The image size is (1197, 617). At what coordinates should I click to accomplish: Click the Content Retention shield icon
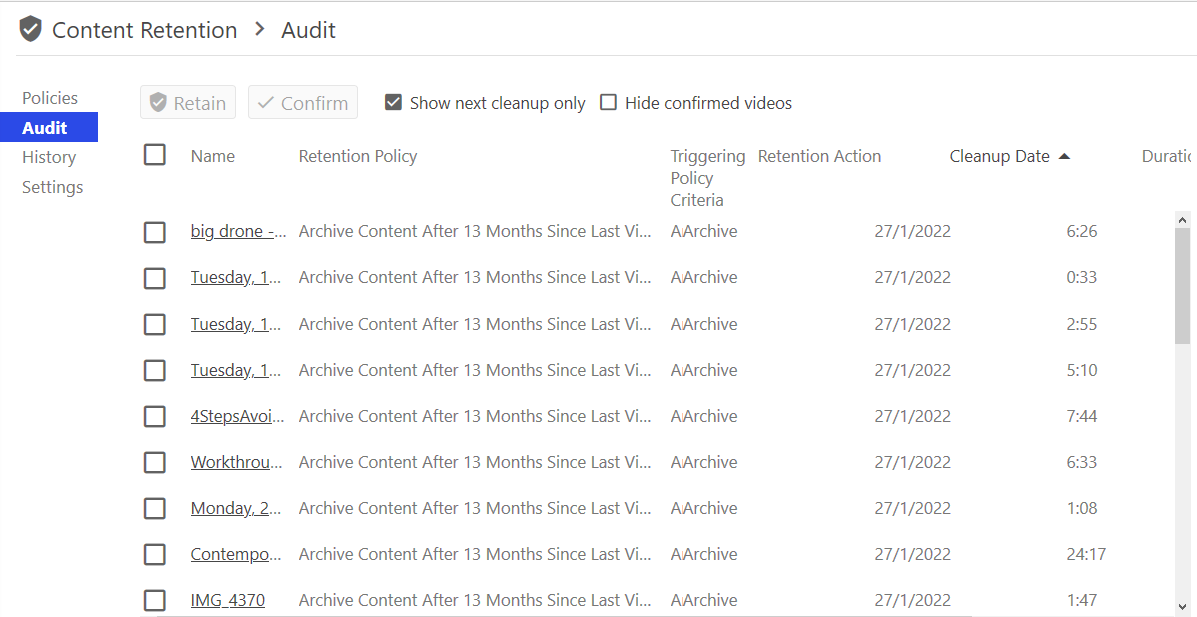(x=31, y=30)
